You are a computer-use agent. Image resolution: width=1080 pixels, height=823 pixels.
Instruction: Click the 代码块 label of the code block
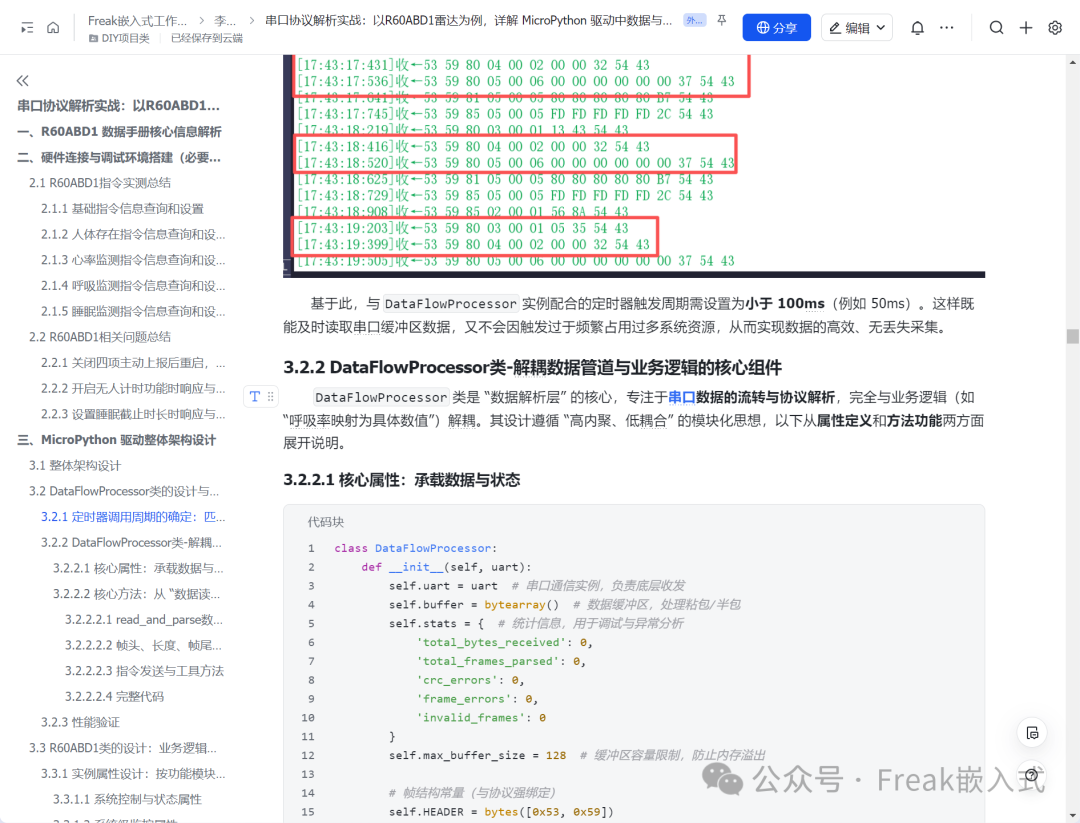326,522
